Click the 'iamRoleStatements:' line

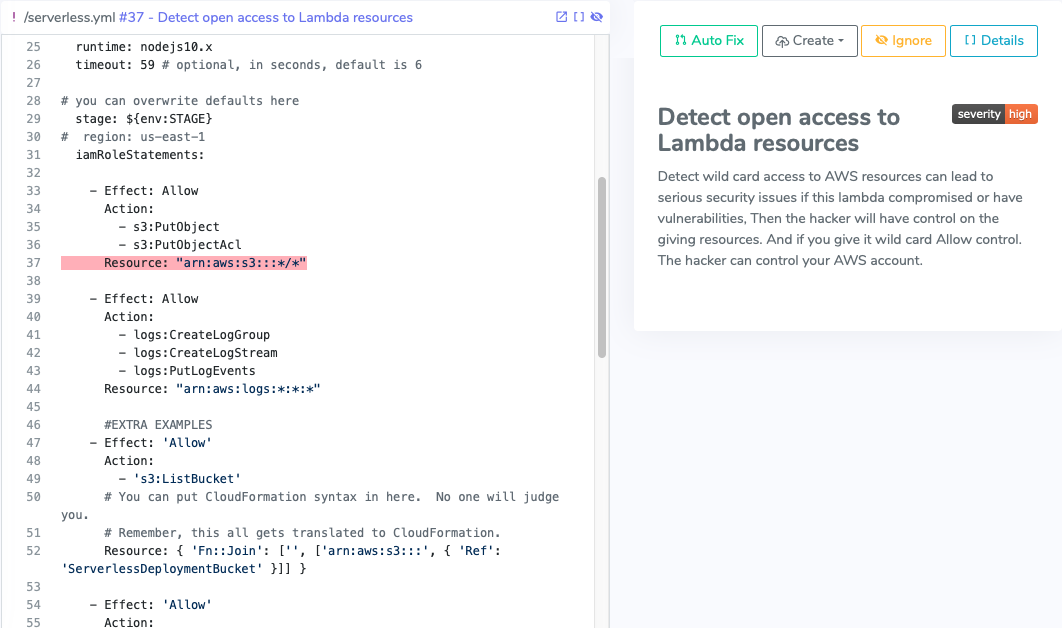pyautogui.click(x=140, y=154)
